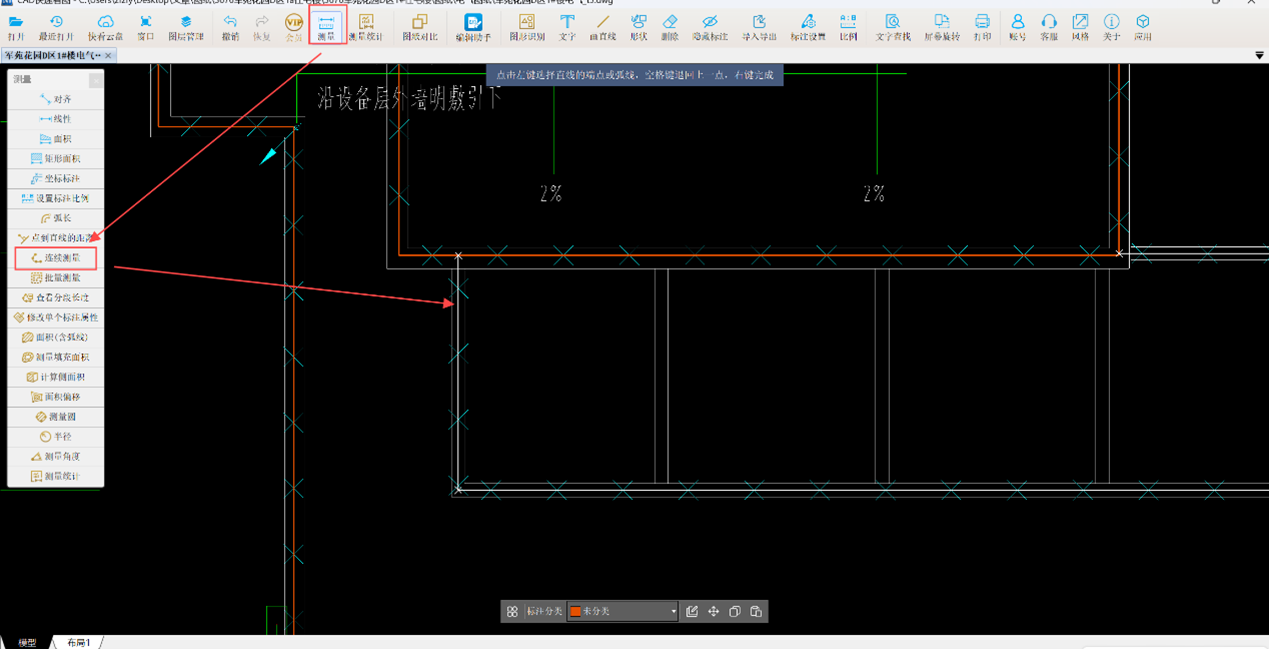Select the 模型 model tab
This screenshot has width=1269, height=649.
(x=27, y=642)
